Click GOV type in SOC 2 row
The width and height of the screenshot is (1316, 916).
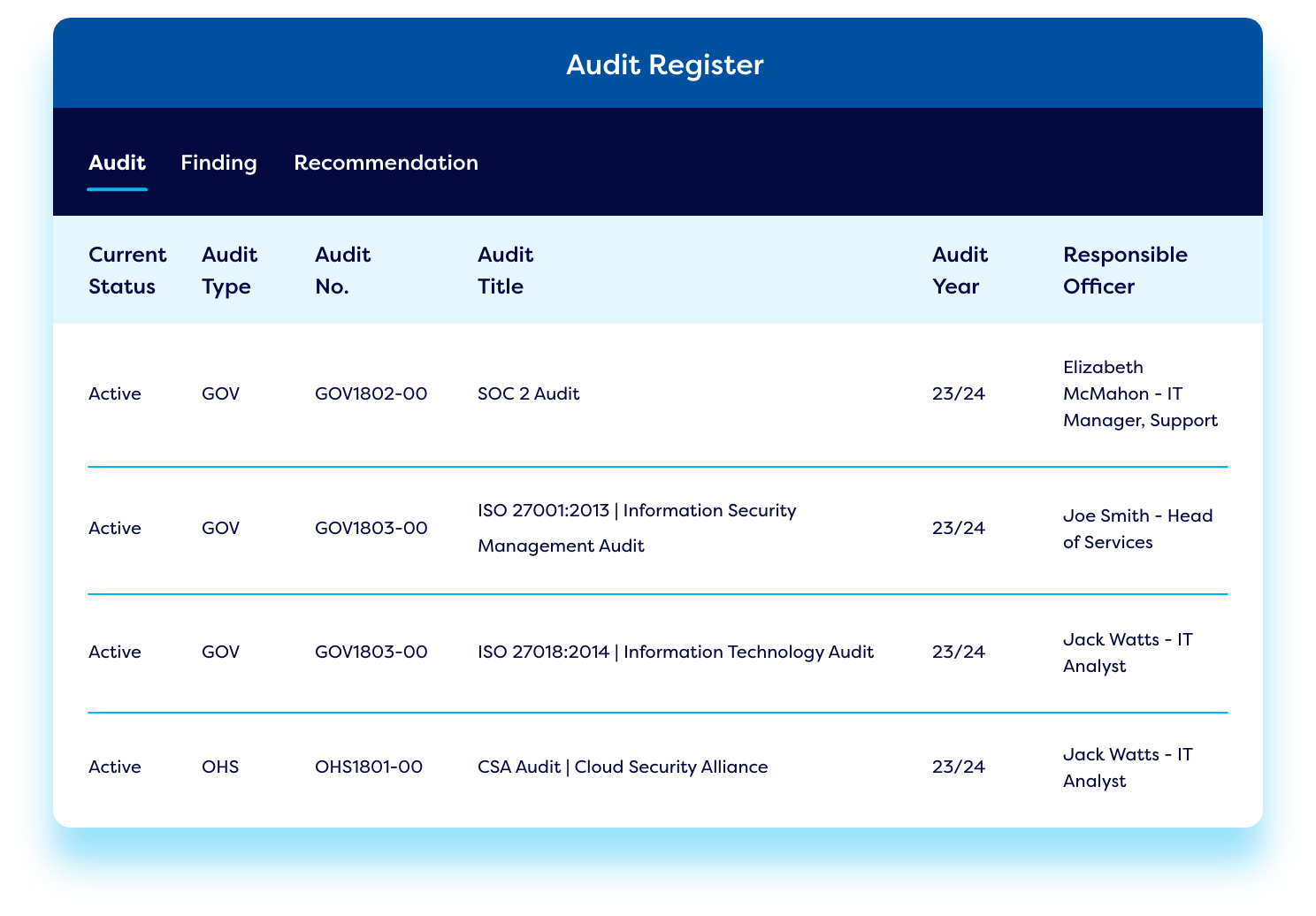(220, 393)
